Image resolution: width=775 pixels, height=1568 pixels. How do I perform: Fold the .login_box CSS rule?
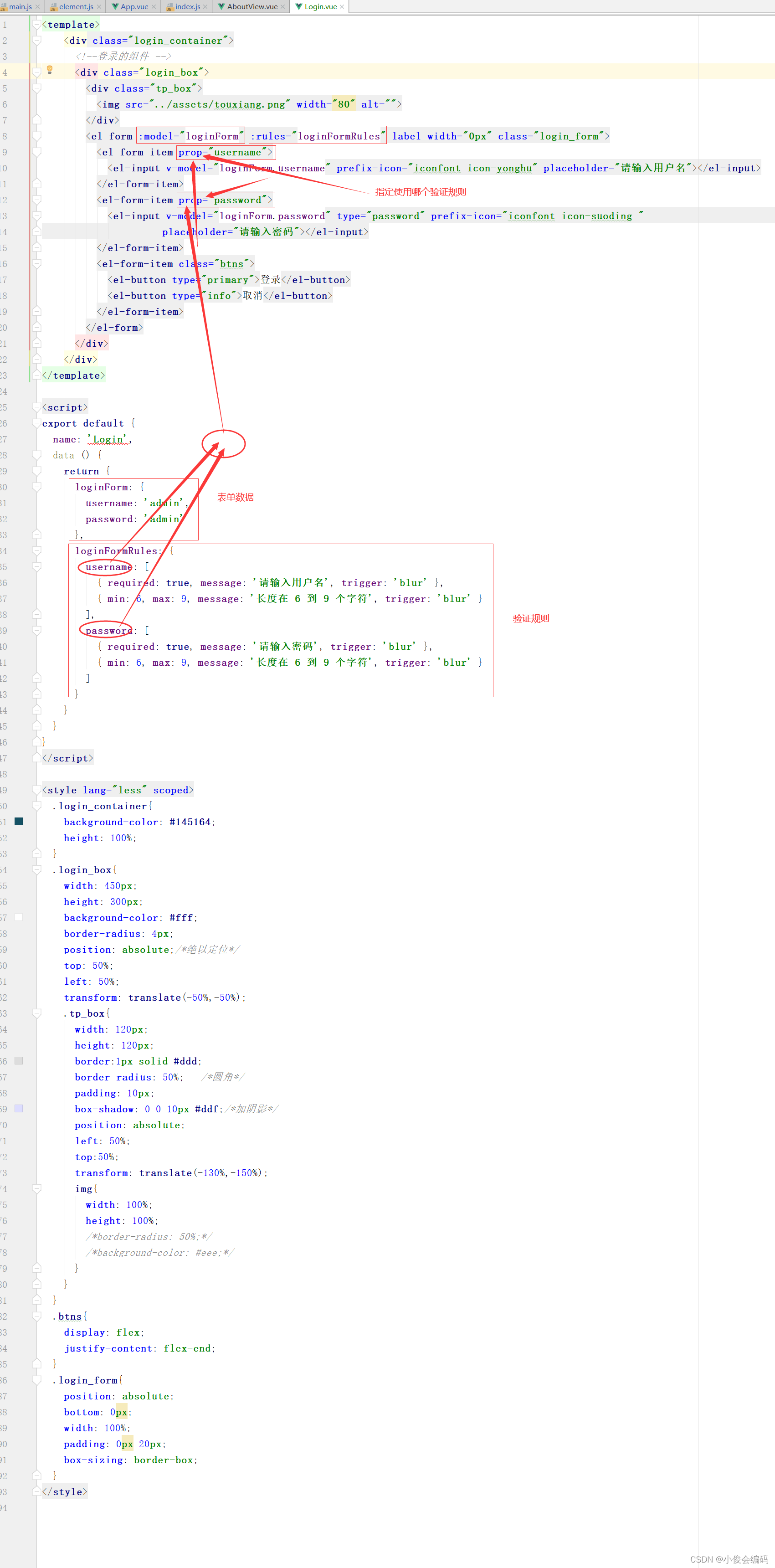point(36,870)
